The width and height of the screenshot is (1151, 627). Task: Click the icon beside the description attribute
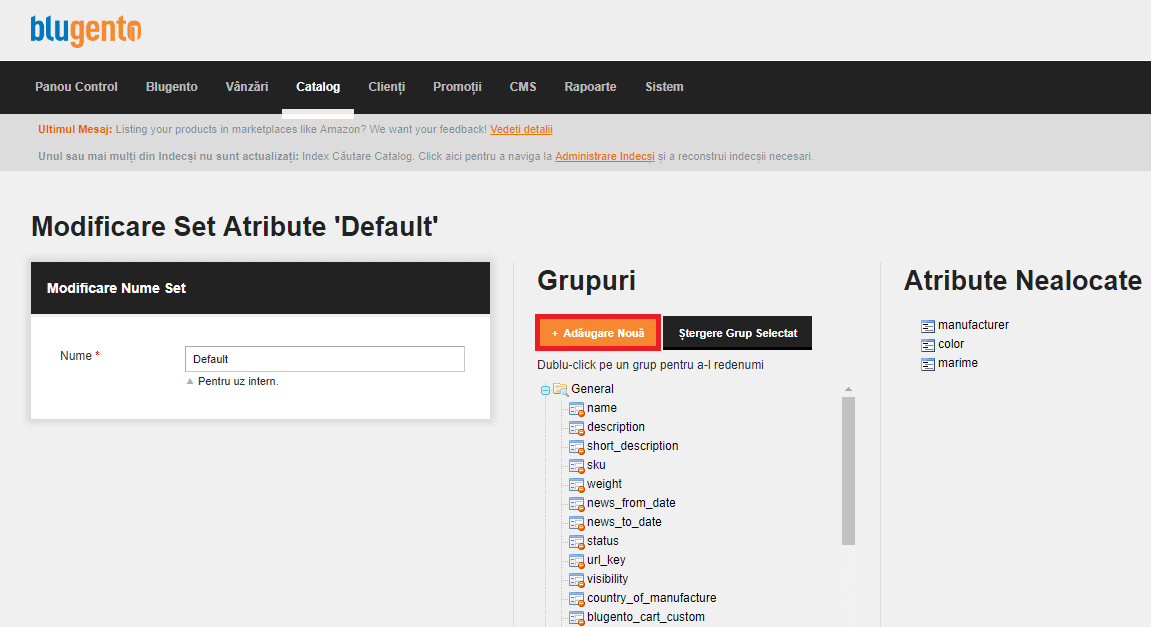pyautogui.click(x=577, y=428)
